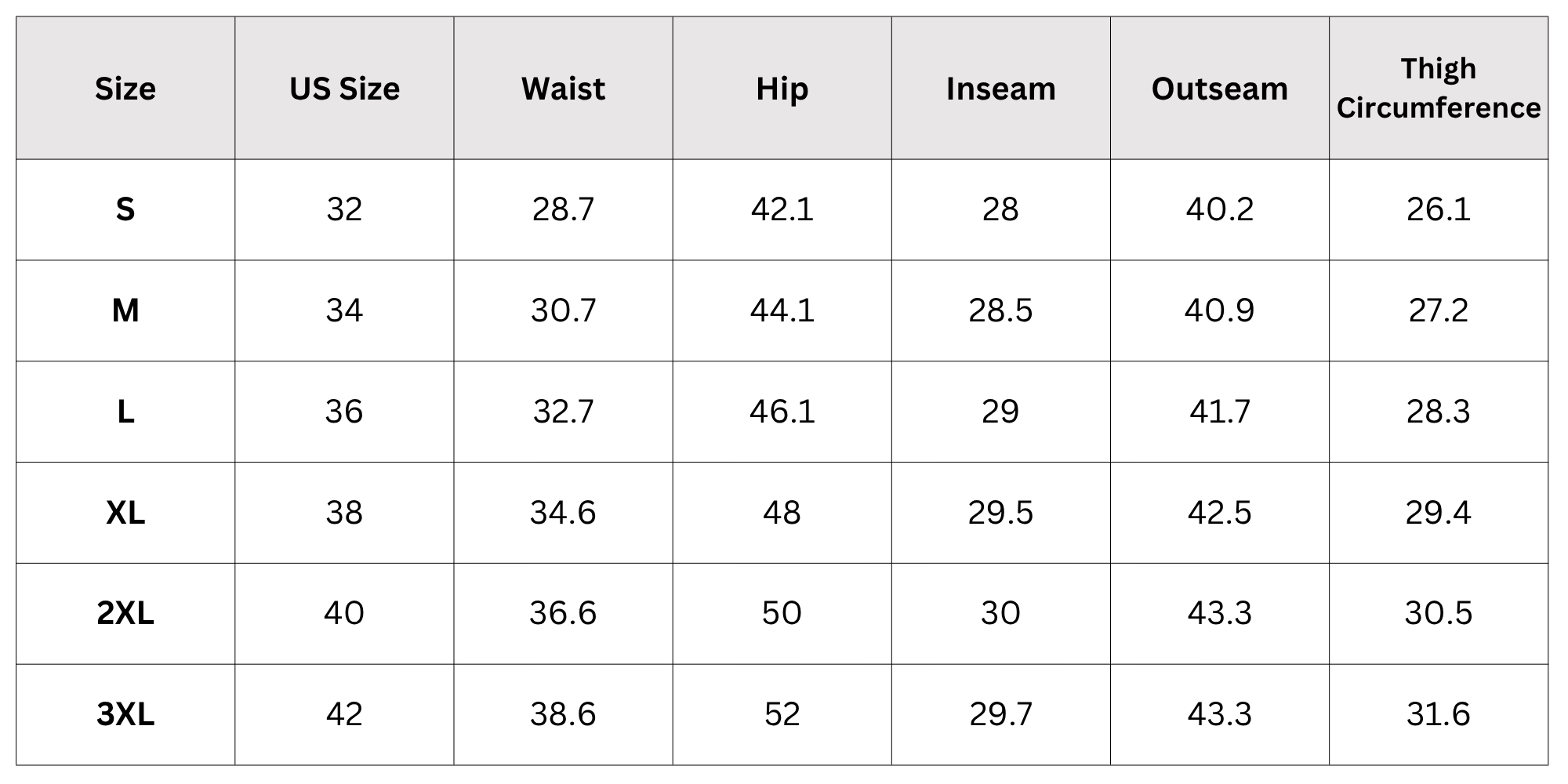Click the M size row label
This screenshot has height=784, width=1568.
125,310
